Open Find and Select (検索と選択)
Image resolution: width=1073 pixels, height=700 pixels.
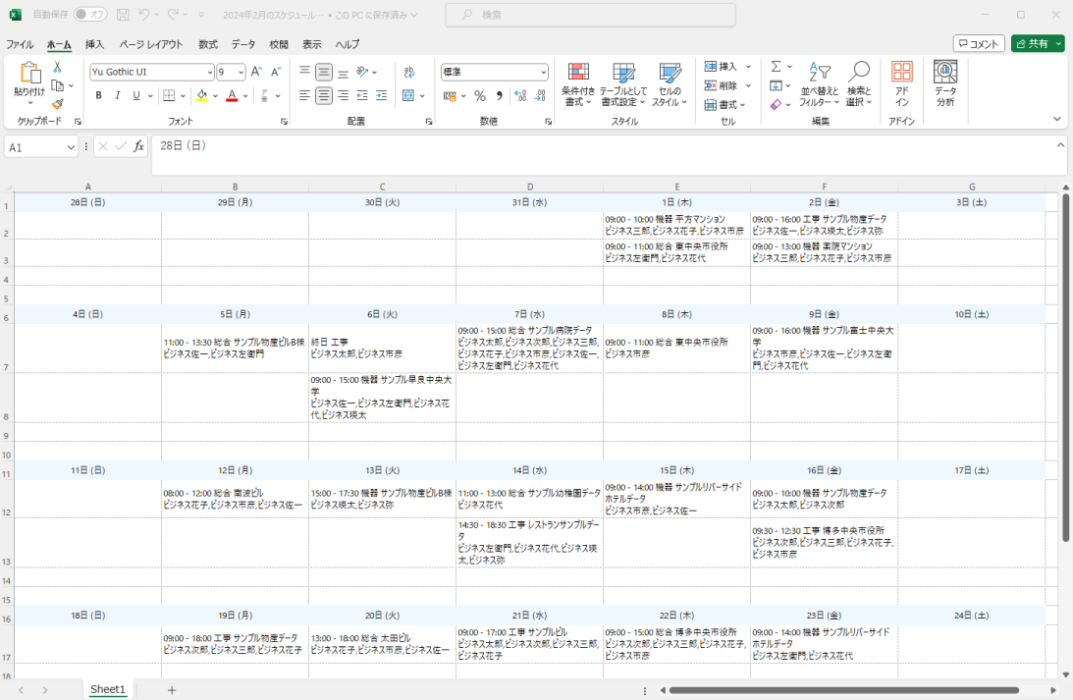coord(858,84)
